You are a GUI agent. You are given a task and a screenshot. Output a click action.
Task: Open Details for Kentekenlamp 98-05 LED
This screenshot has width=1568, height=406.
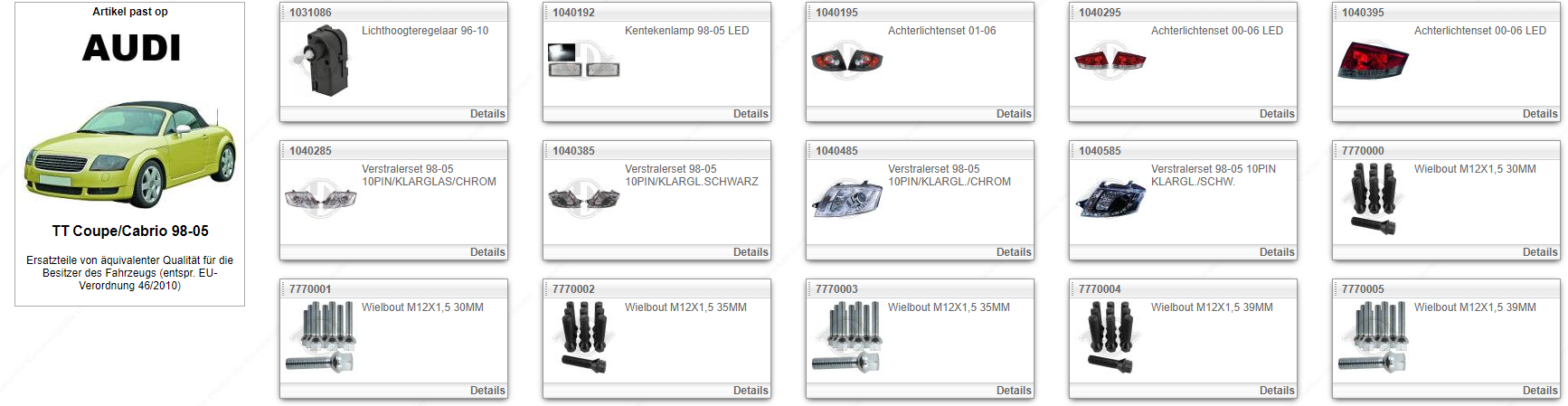tap(751, 114)
